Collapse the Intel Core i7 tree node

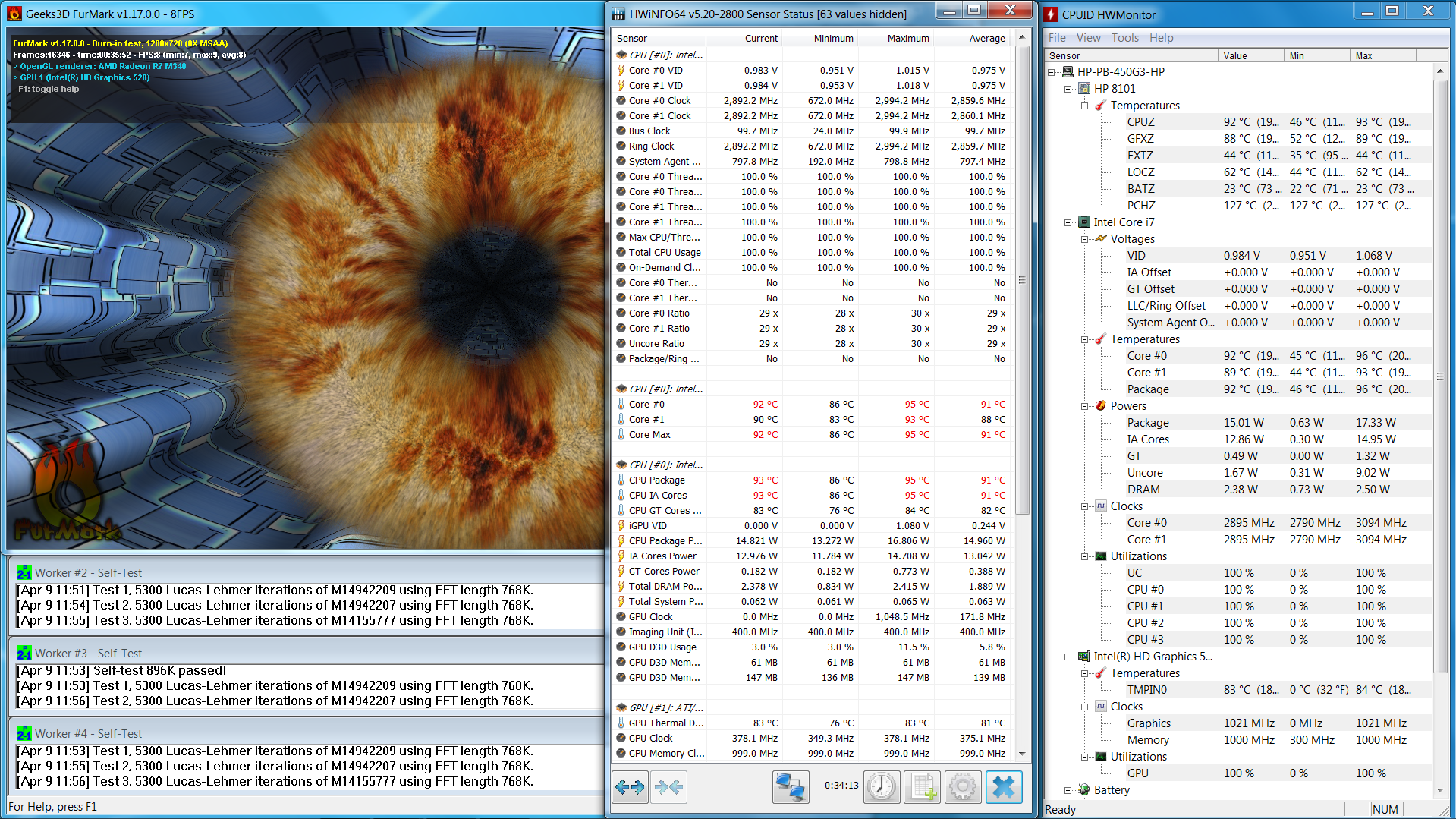(1068, 222)
